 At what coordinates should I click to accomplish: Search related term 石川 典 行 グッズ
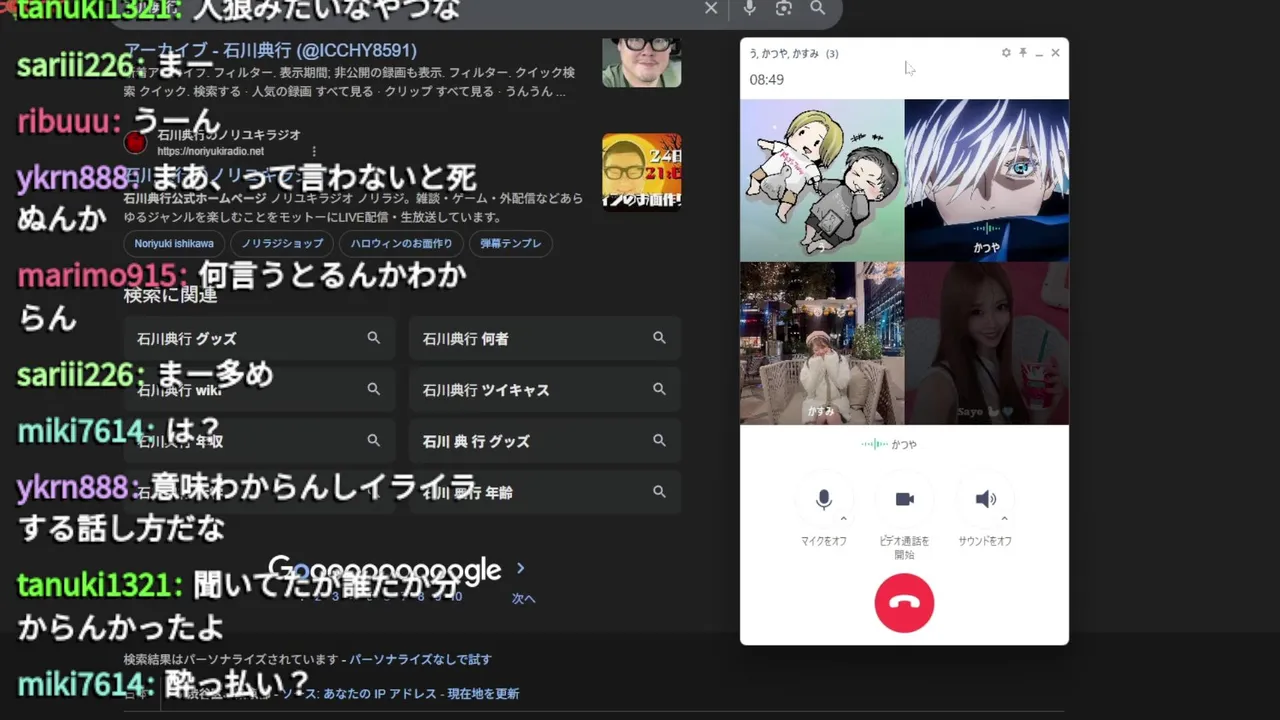[x=545, y=440]
